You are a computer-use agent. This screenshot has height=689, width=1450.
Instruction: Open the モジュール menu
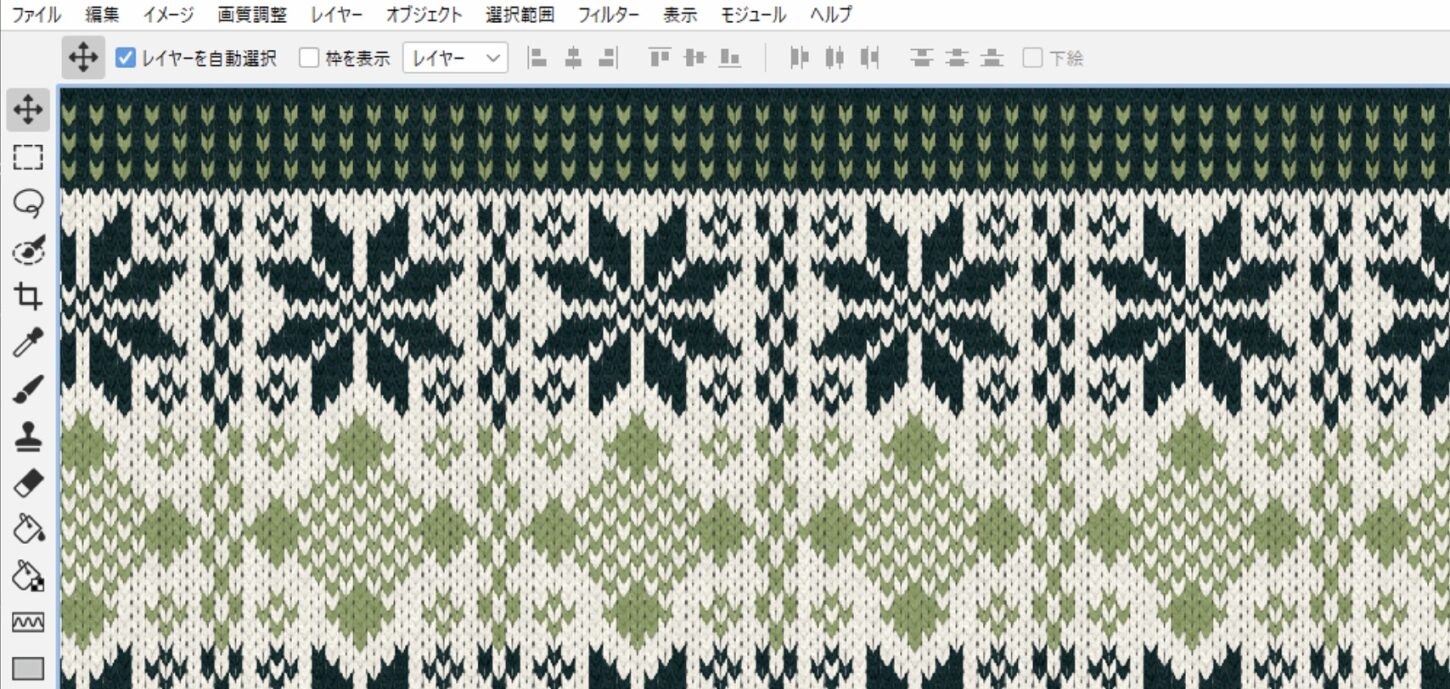coord(753,15)
